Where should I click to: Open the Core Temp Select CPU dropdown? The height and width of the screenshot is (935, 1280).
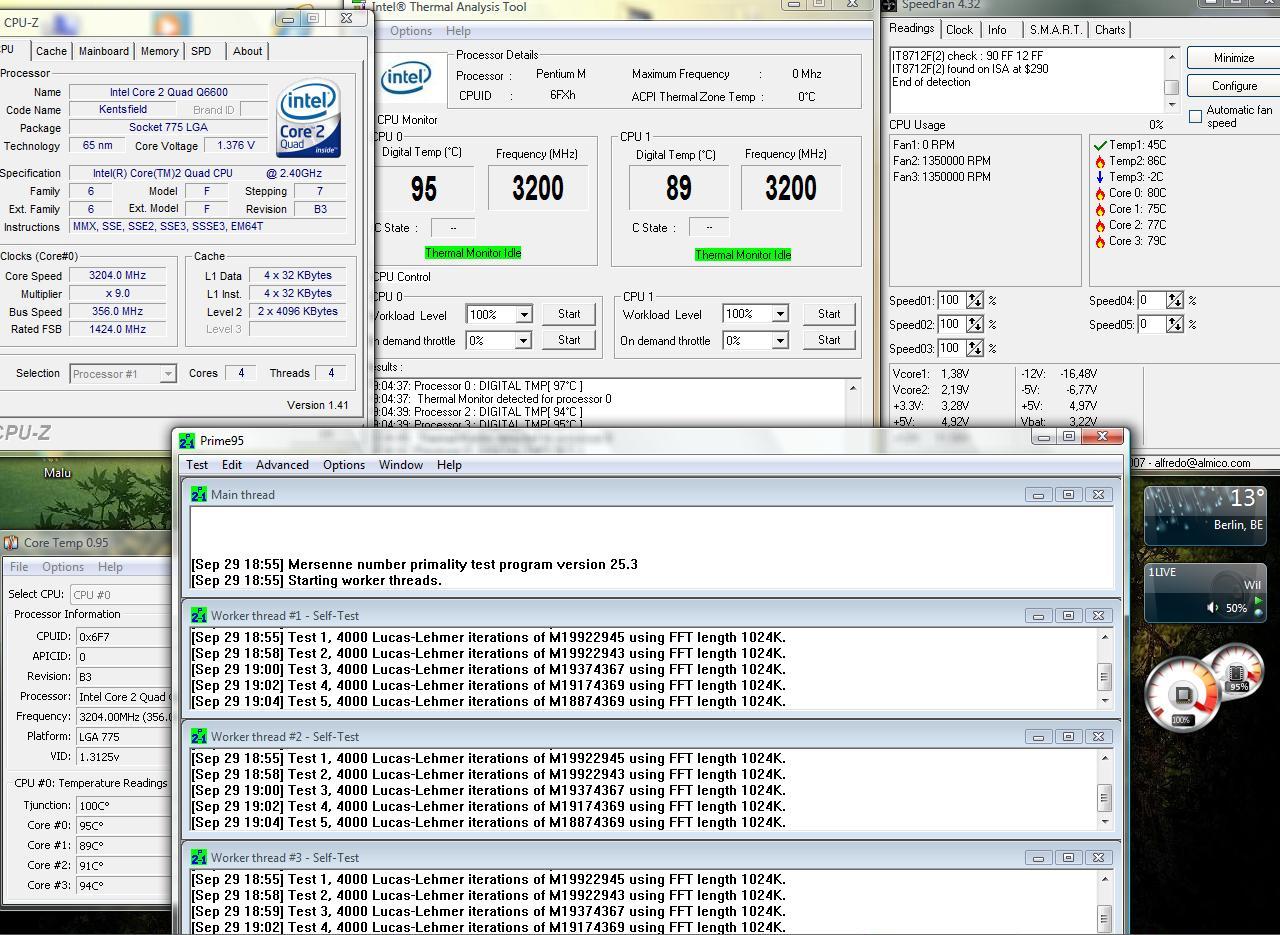(120, 594)
